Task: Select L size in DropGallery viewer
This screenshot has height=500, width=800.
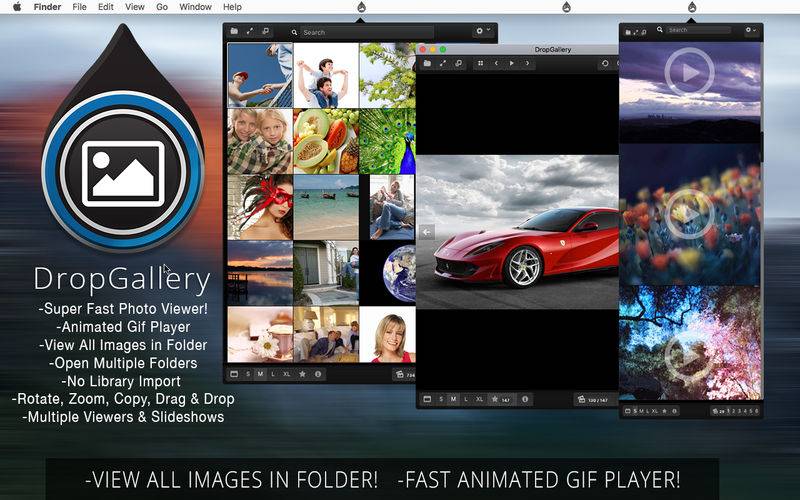Action: click(466, 399)
